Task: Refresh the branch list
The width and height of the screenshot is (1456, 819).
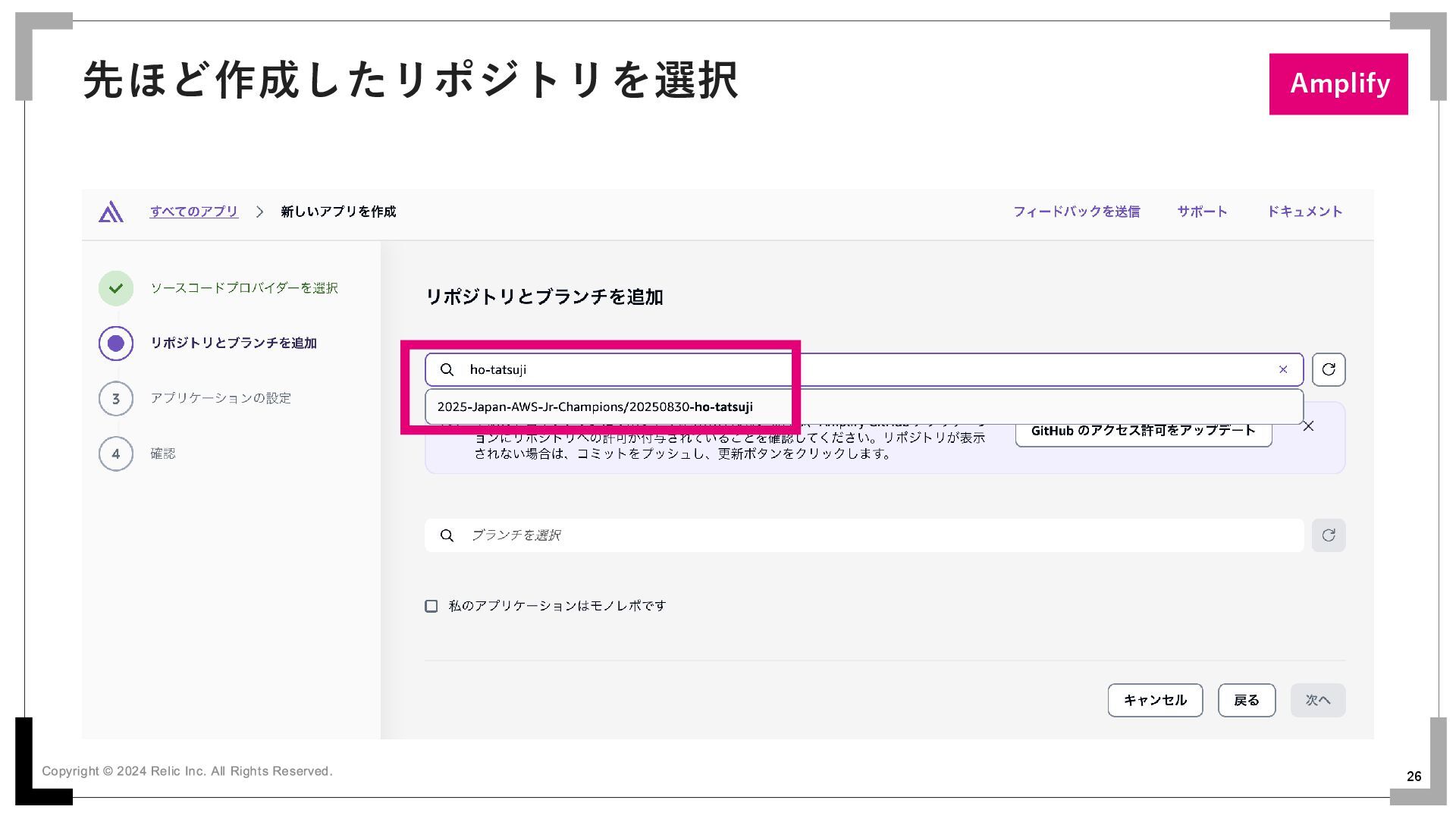Action: pos(1329,535)
